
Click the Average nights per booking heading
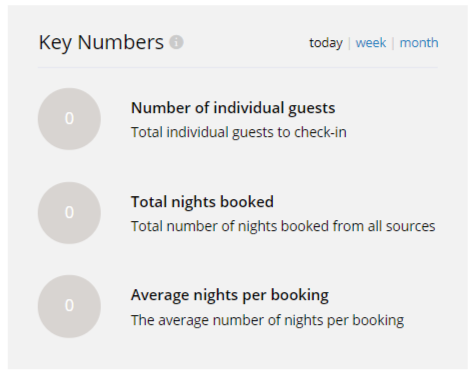230,295
